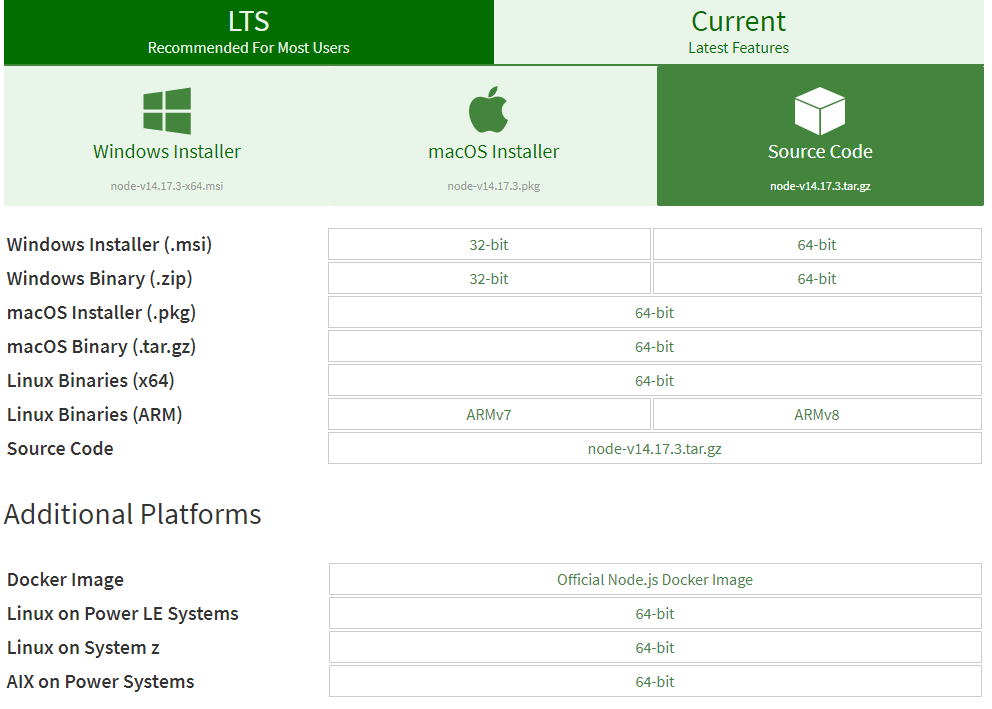Get the 64-bit macOS Binary (.tar.gz)

click(654, 347)
